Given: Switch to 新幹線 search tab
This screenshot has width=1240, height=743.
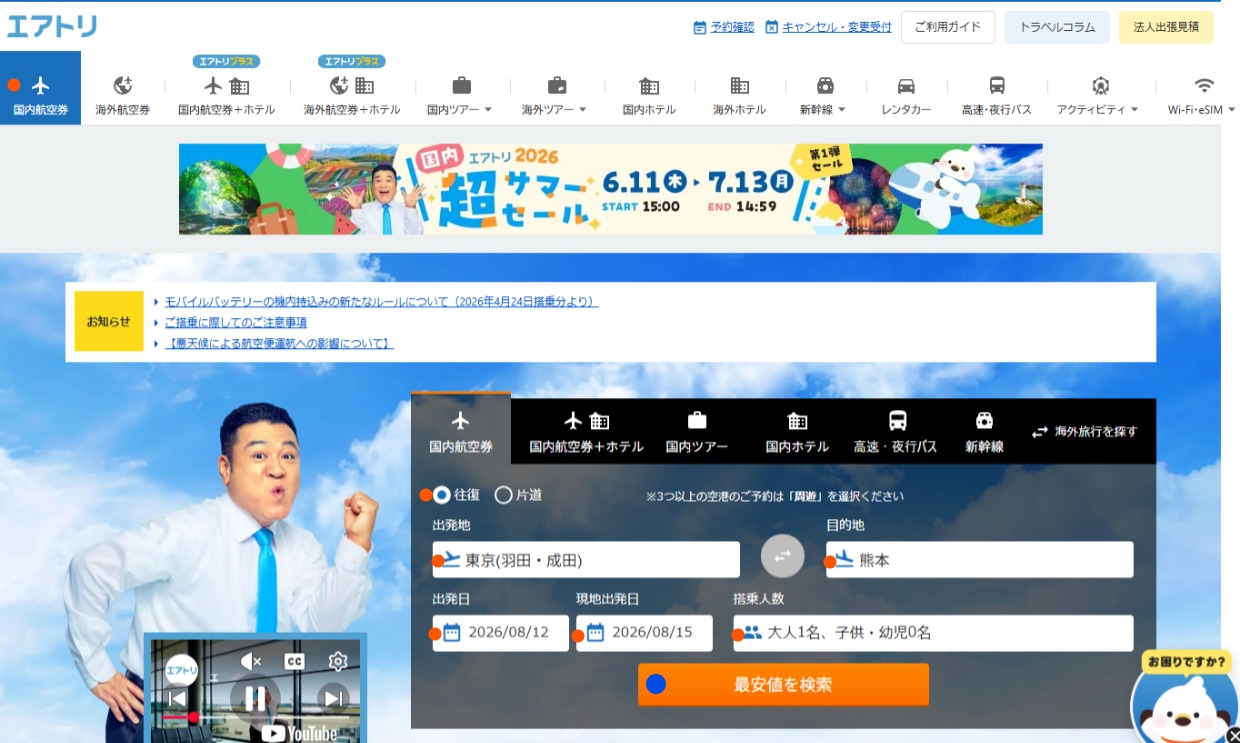Looking at the screenshot, I should click(985, 432).
